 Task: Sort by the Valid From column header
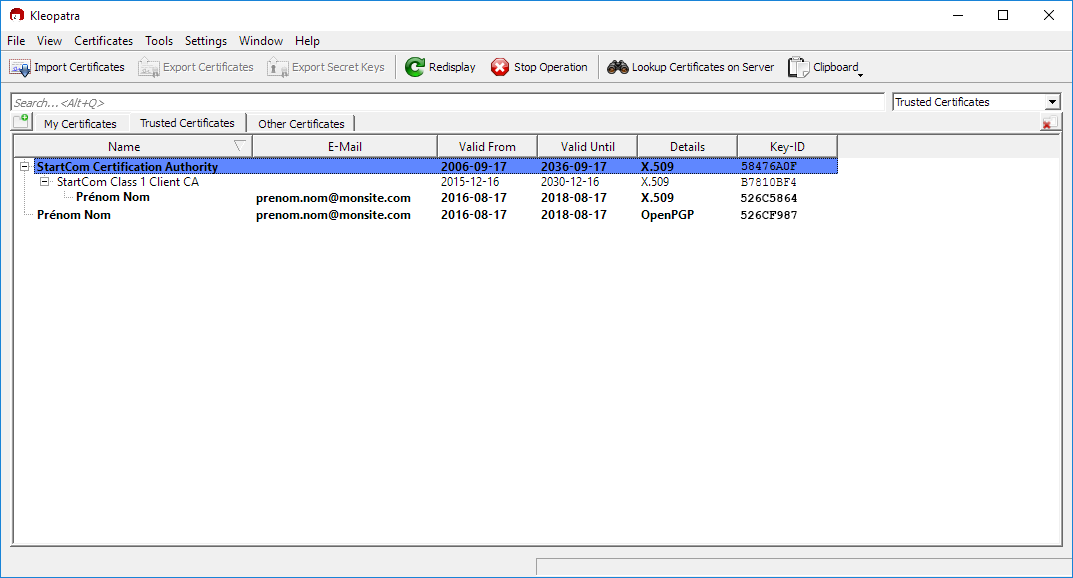pyautogui.click(x=487, y=146)
